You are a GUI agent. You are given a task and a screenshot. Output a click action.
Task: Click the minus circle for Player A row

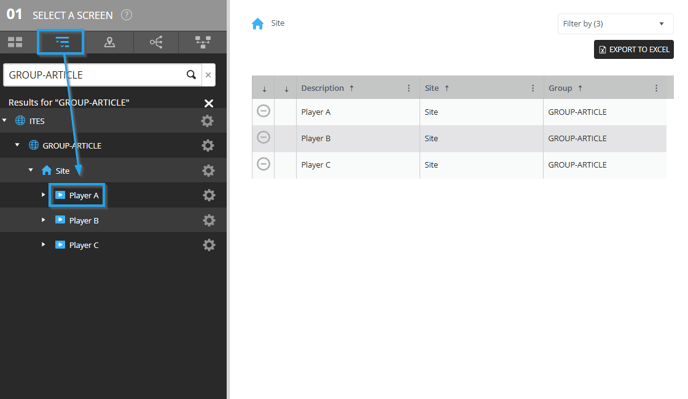pos(263,111)
